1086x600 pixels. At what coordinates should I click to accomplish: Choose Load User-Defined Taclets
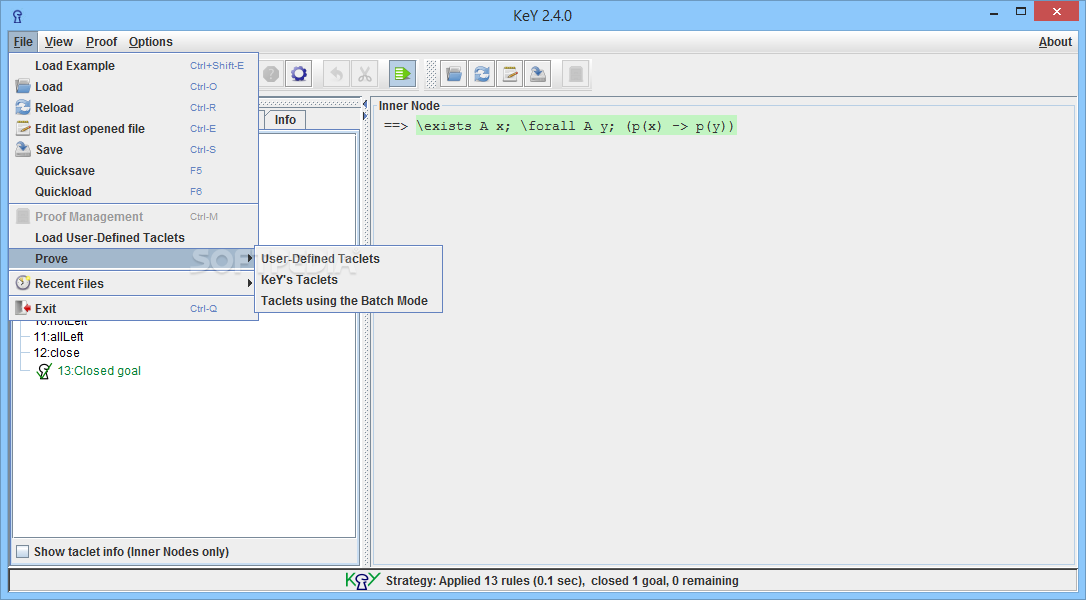tap(134, 238)
